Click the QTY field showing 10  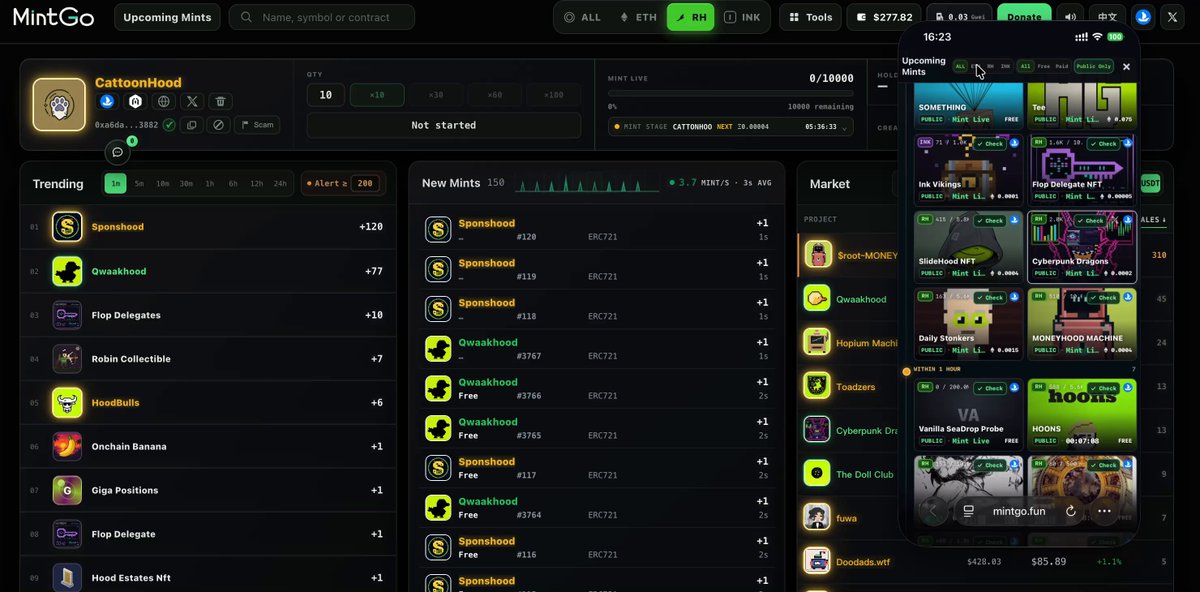coord(326,95)
